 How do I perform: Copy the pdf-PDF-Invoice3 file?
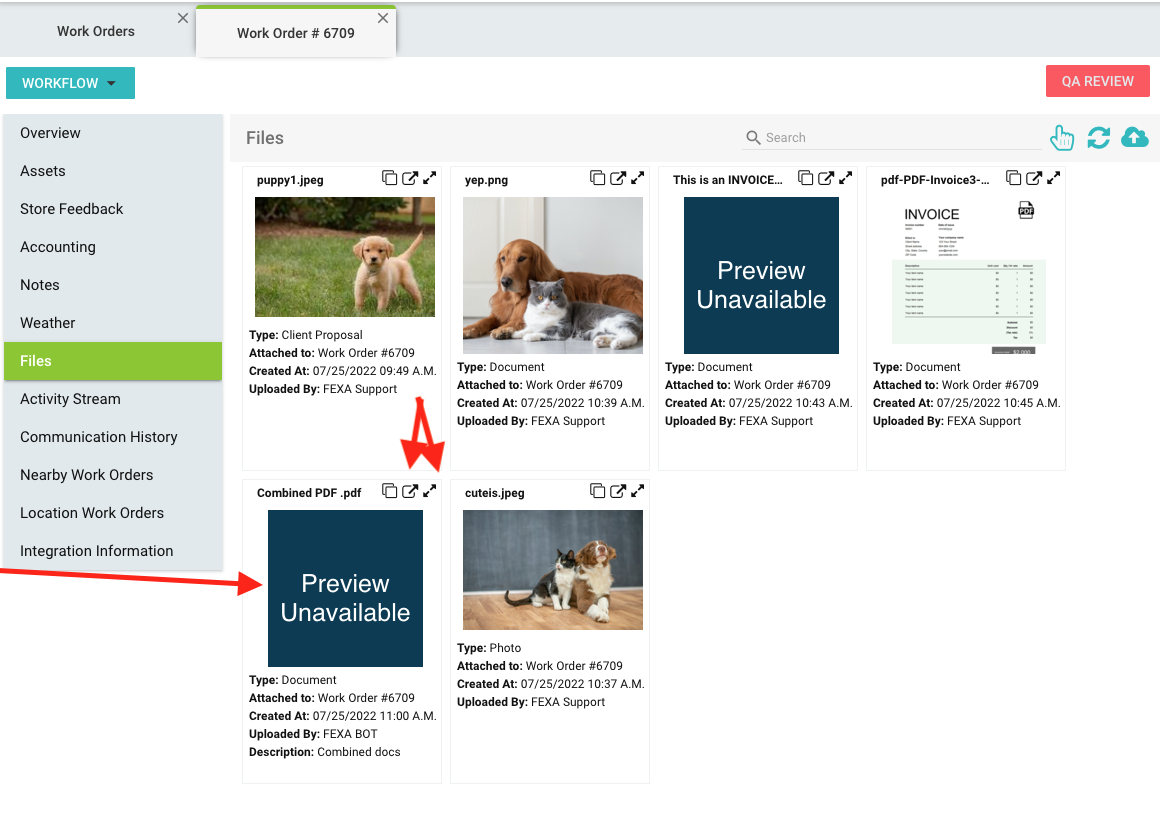click(1014, 178)
